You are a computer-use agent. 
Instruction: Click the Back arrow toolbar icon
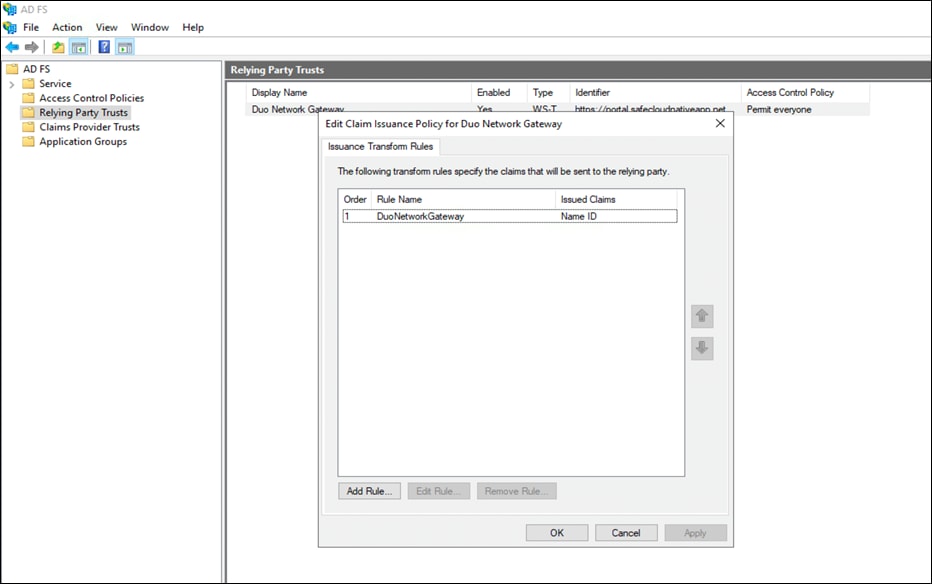click(x=12, y=47)
